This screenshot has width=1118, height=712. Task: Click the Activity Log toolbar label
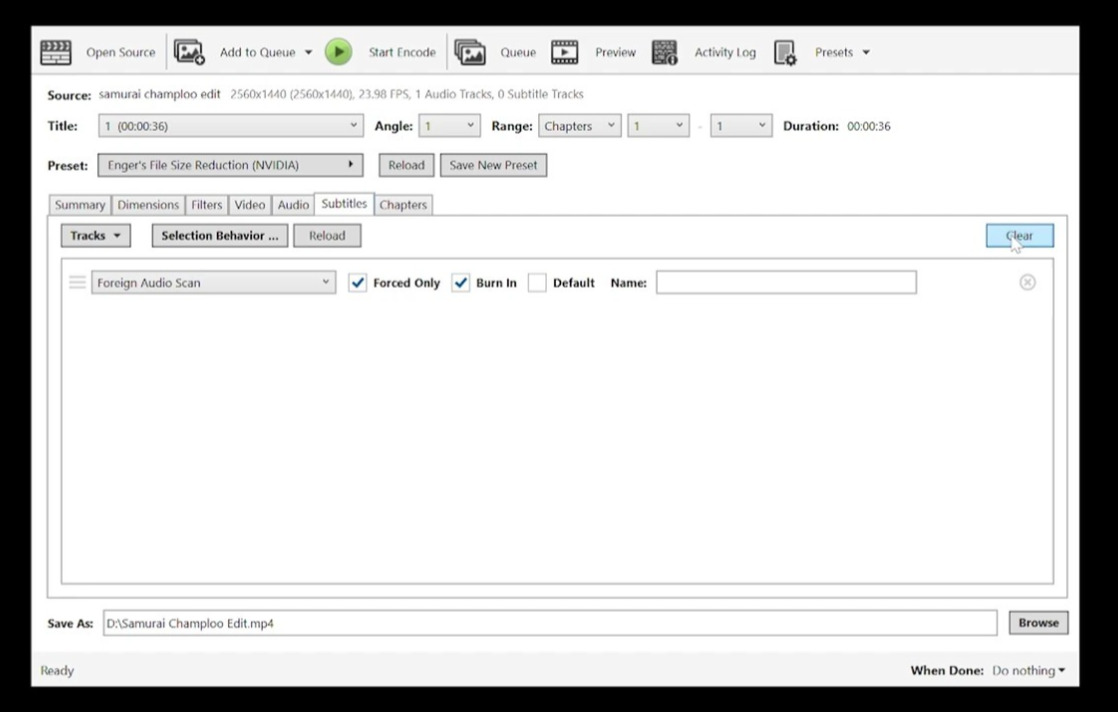(x=725, y=52)
